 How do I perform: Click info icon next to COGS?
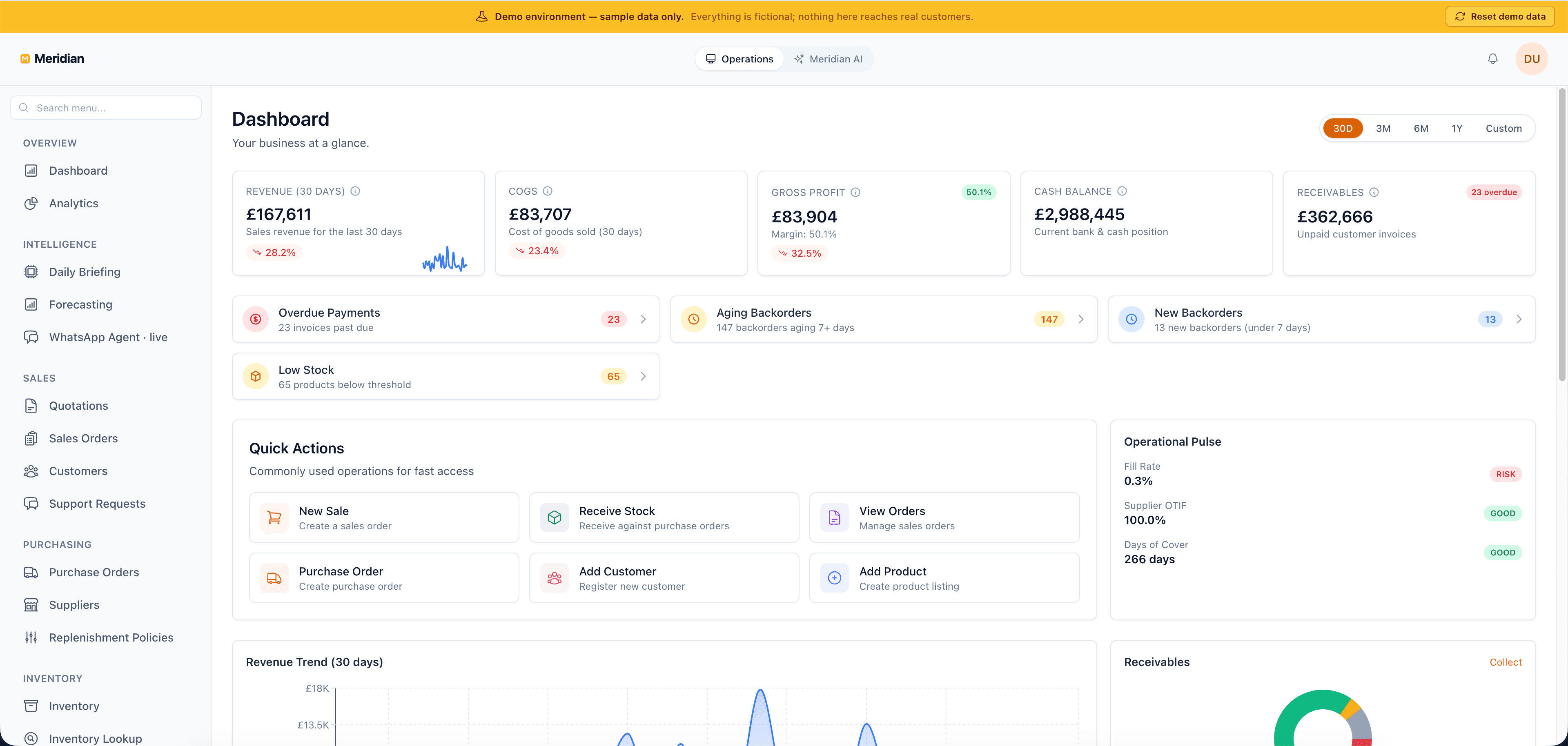pyautogui.click(x=548, y=191)
